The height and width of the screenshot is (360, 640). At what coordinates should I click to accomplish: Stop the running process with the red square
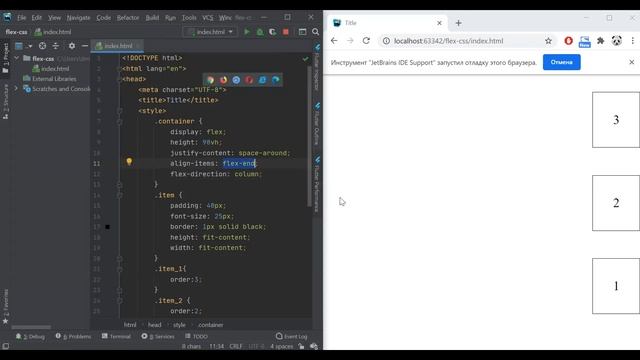[286, 32]
